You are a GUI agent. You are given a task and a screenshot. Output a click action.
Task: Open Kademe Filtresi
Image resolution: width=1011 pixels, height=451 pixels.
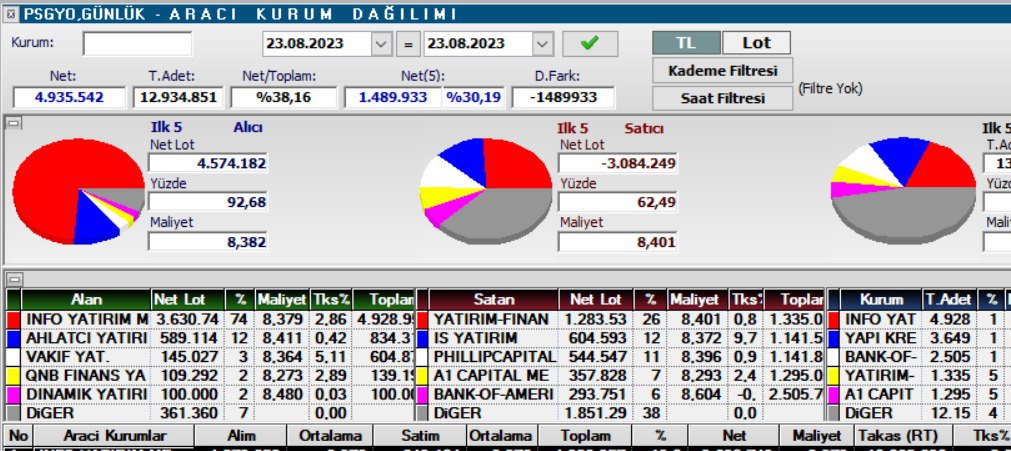click(722, 71)
